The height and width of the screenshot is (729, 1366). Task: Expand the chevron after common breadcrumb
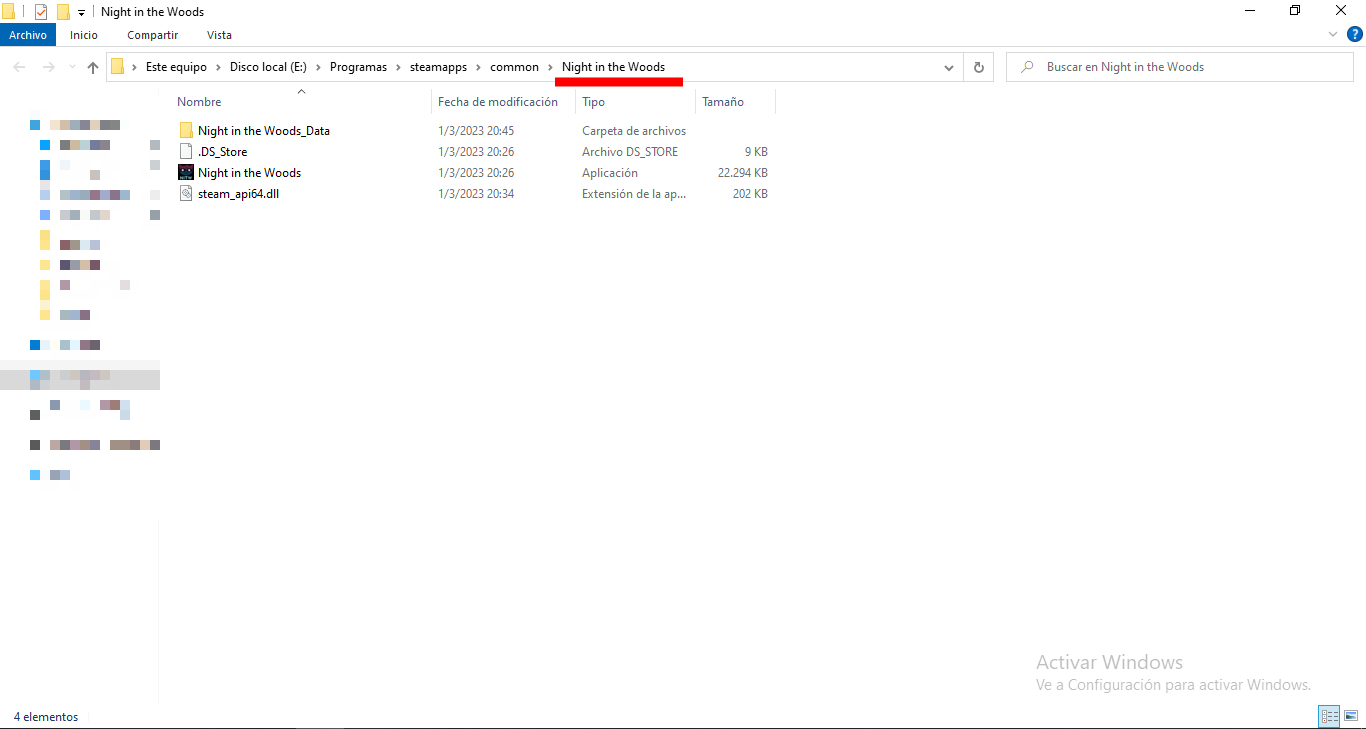(x=550, y=67)
